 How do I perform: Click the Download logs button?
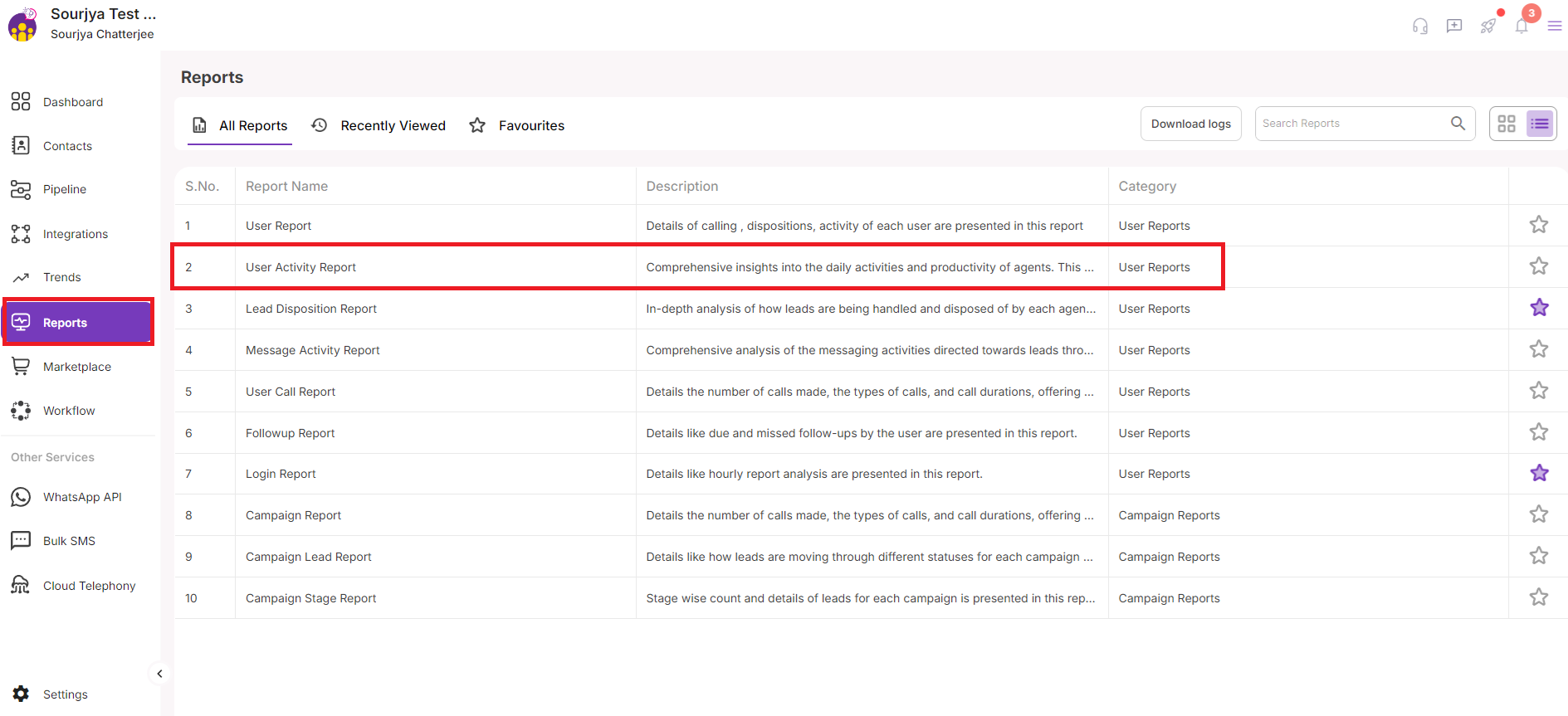pos(1190,124)
